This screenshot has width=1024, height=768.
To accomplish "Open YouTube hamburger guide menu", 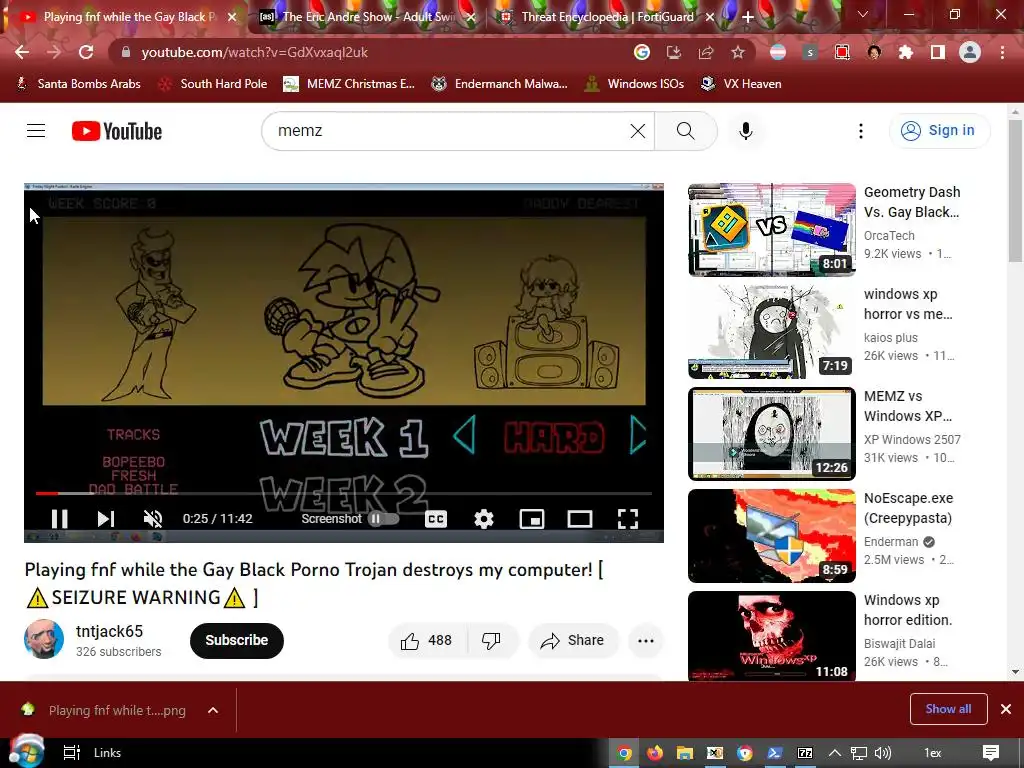I will [x=36, y=131].
